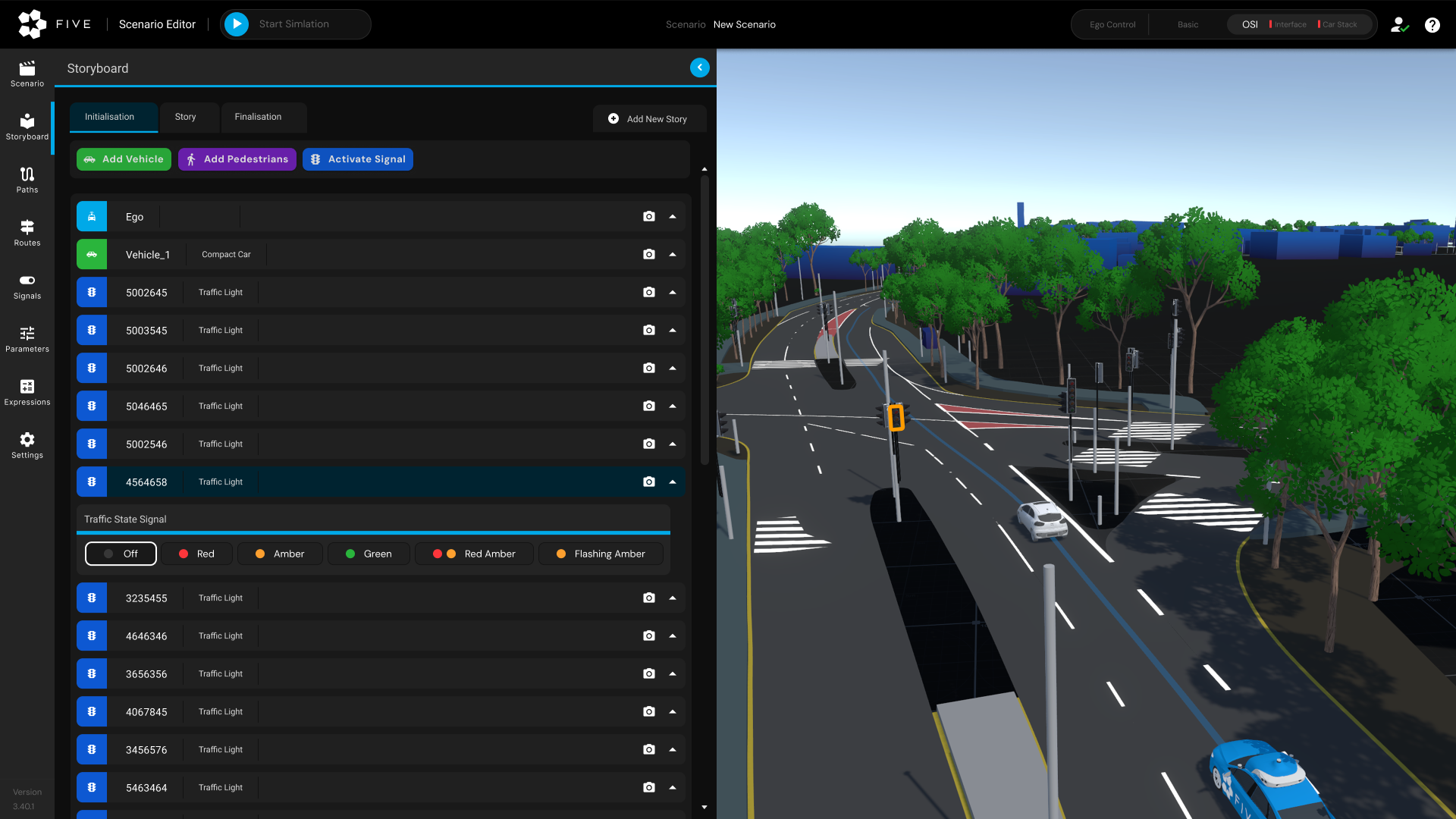Expand traffic light 5002645 row
The height and width of the screenshot is (819, 1456).
pyautogui.click(x=673, y=292)
